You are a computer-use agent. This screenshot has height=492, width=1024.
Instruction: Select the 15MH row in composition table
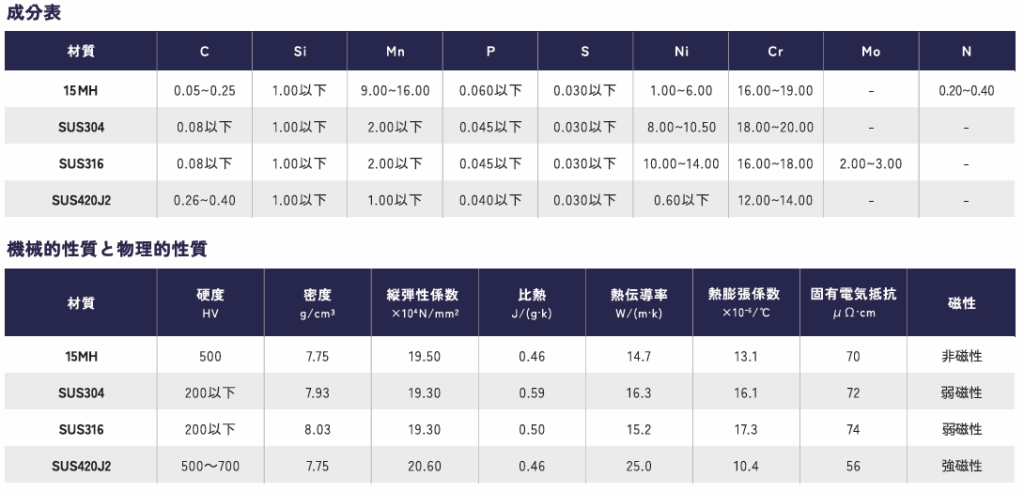(509, 90)
